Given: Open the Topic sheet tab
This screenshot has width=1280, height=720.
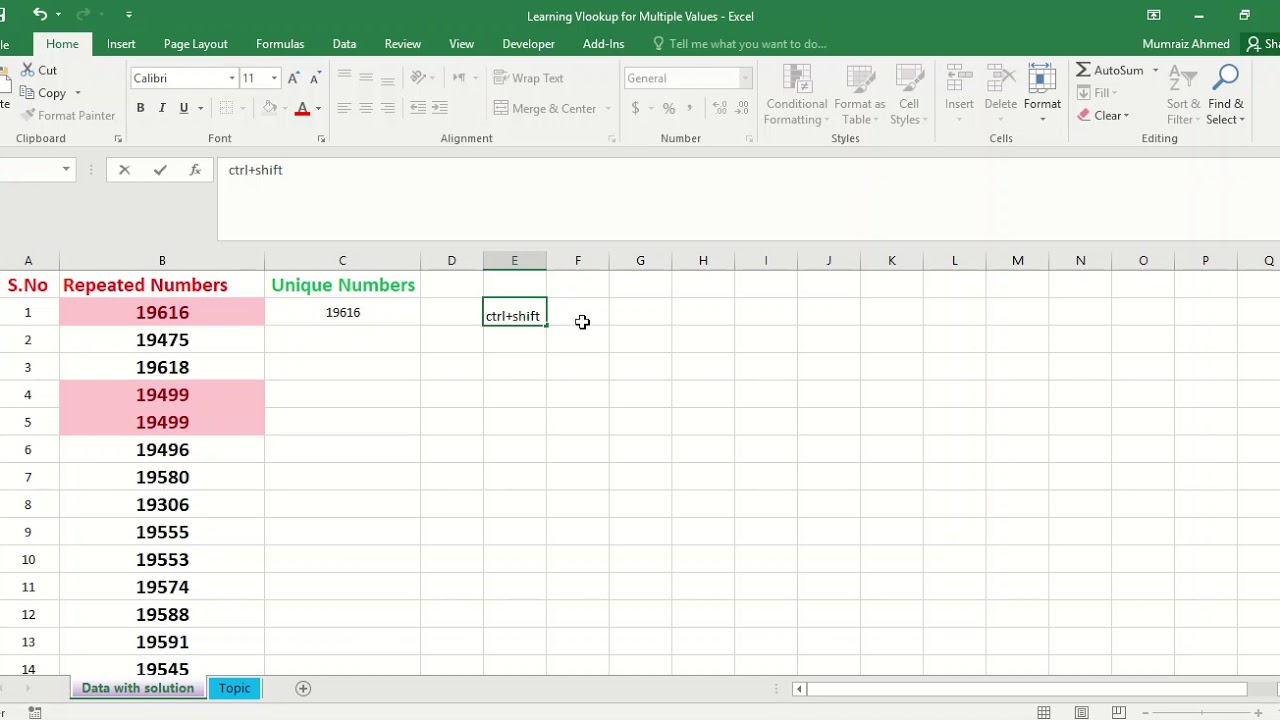Looking at the screenshot, I should point(234,688).
